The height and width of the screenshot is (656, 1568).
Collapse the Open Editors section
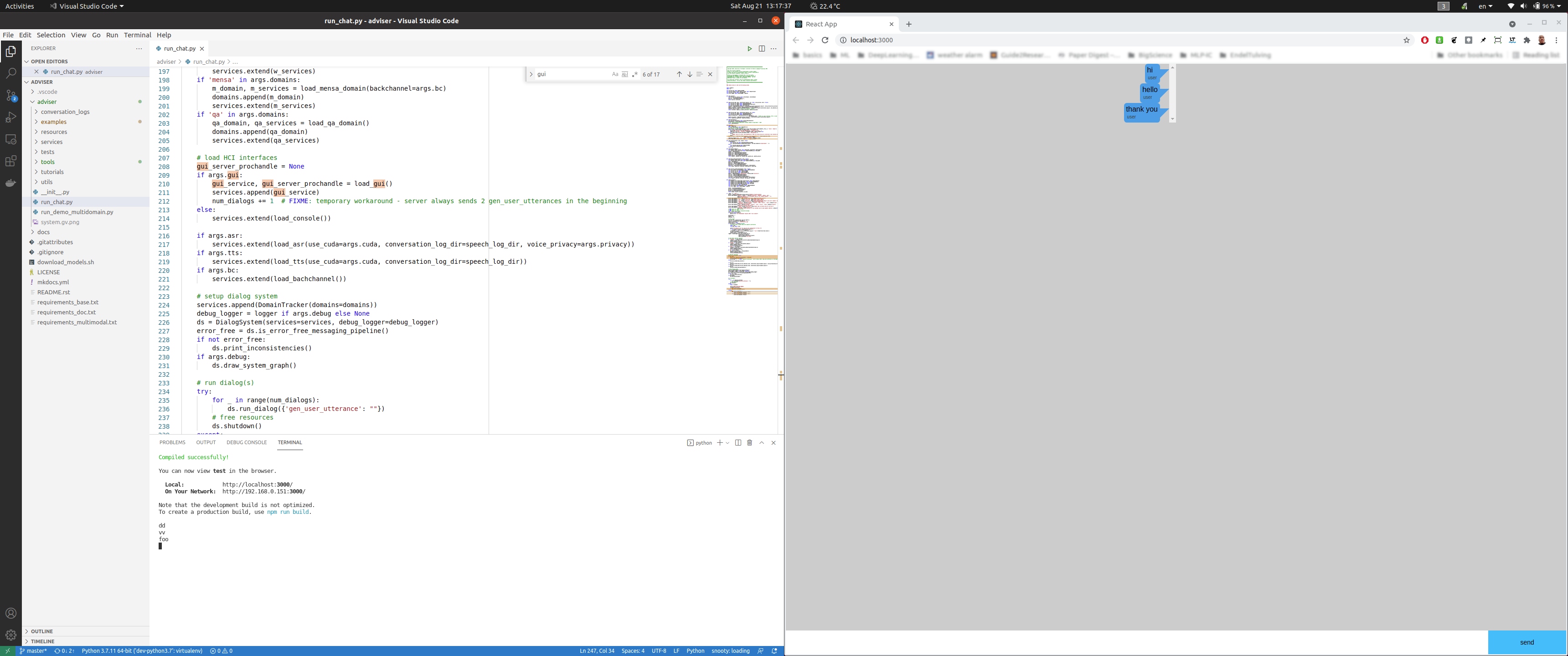pos(85,61)
